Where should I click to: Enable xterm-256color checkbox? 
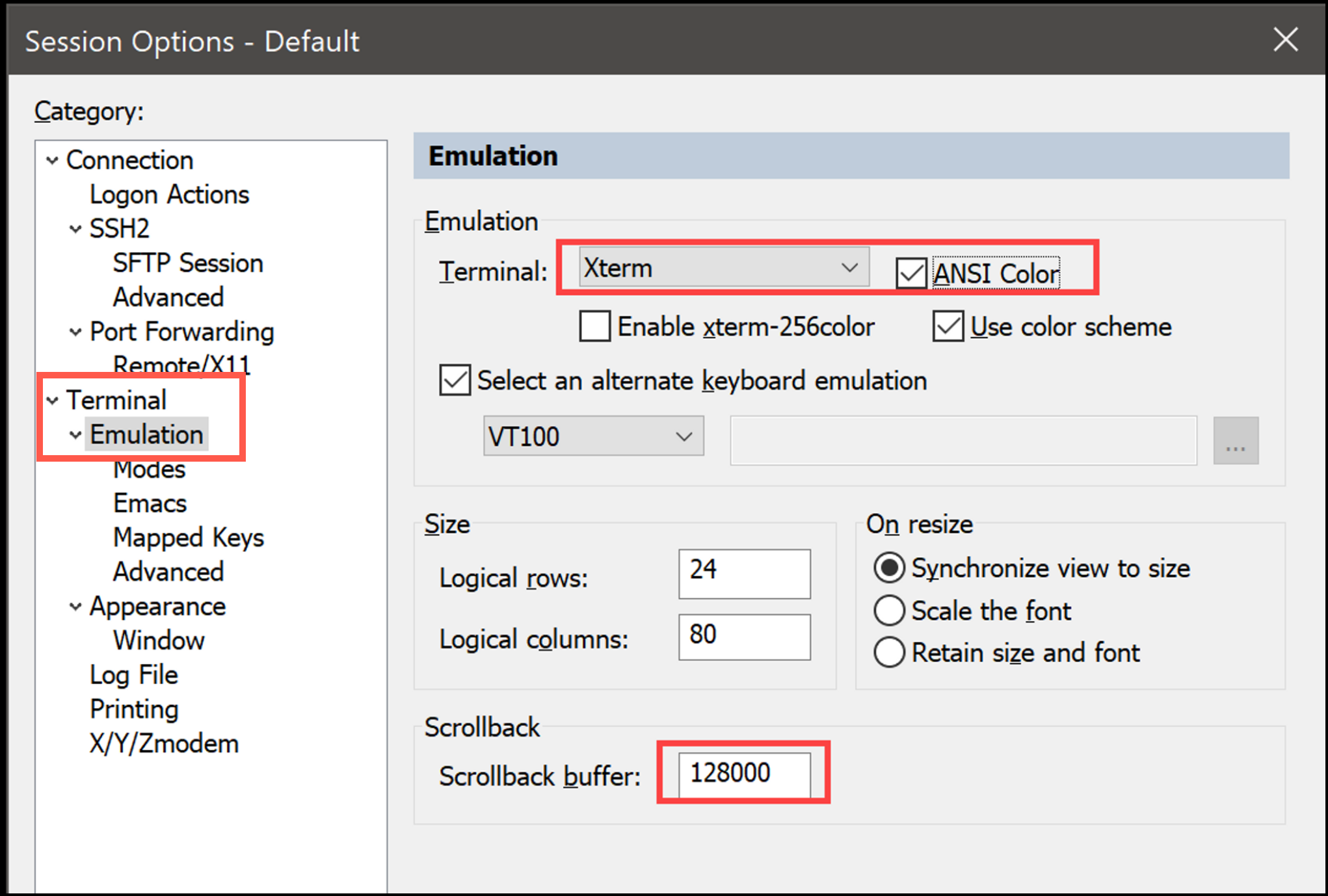(595, 326)
